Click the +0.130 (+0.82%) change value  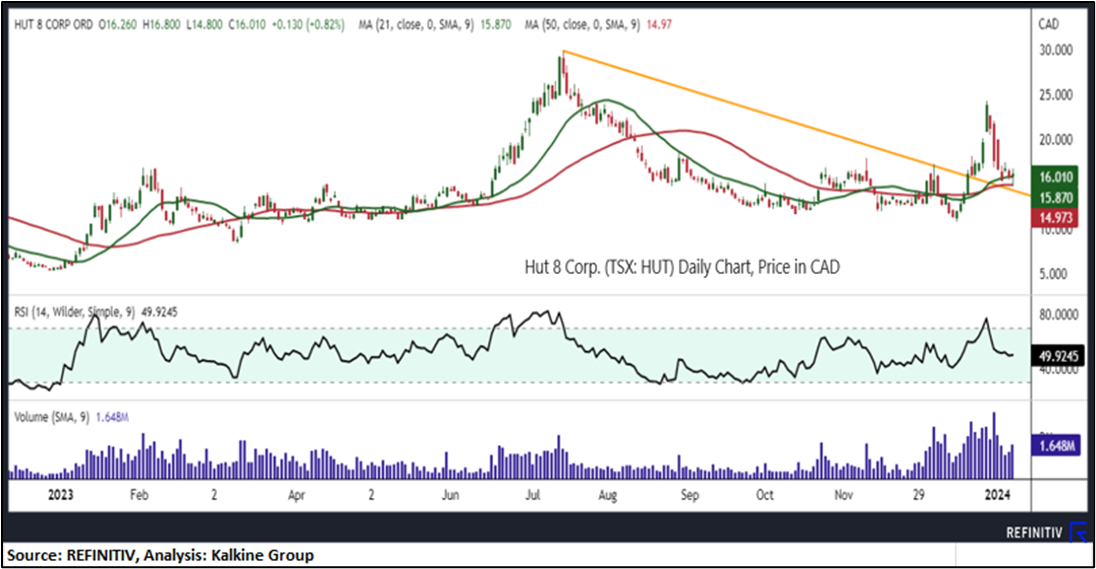[308, 24]
